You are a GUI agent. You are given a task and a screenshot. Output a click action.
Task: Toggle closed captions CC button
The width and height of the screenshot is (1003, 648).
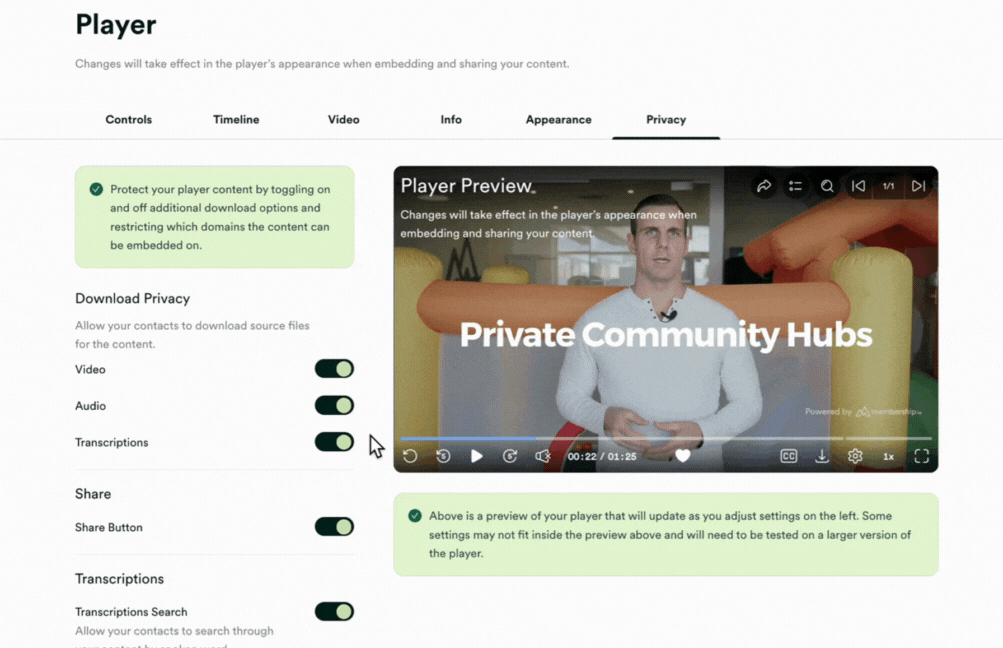(x=789, y=456)
